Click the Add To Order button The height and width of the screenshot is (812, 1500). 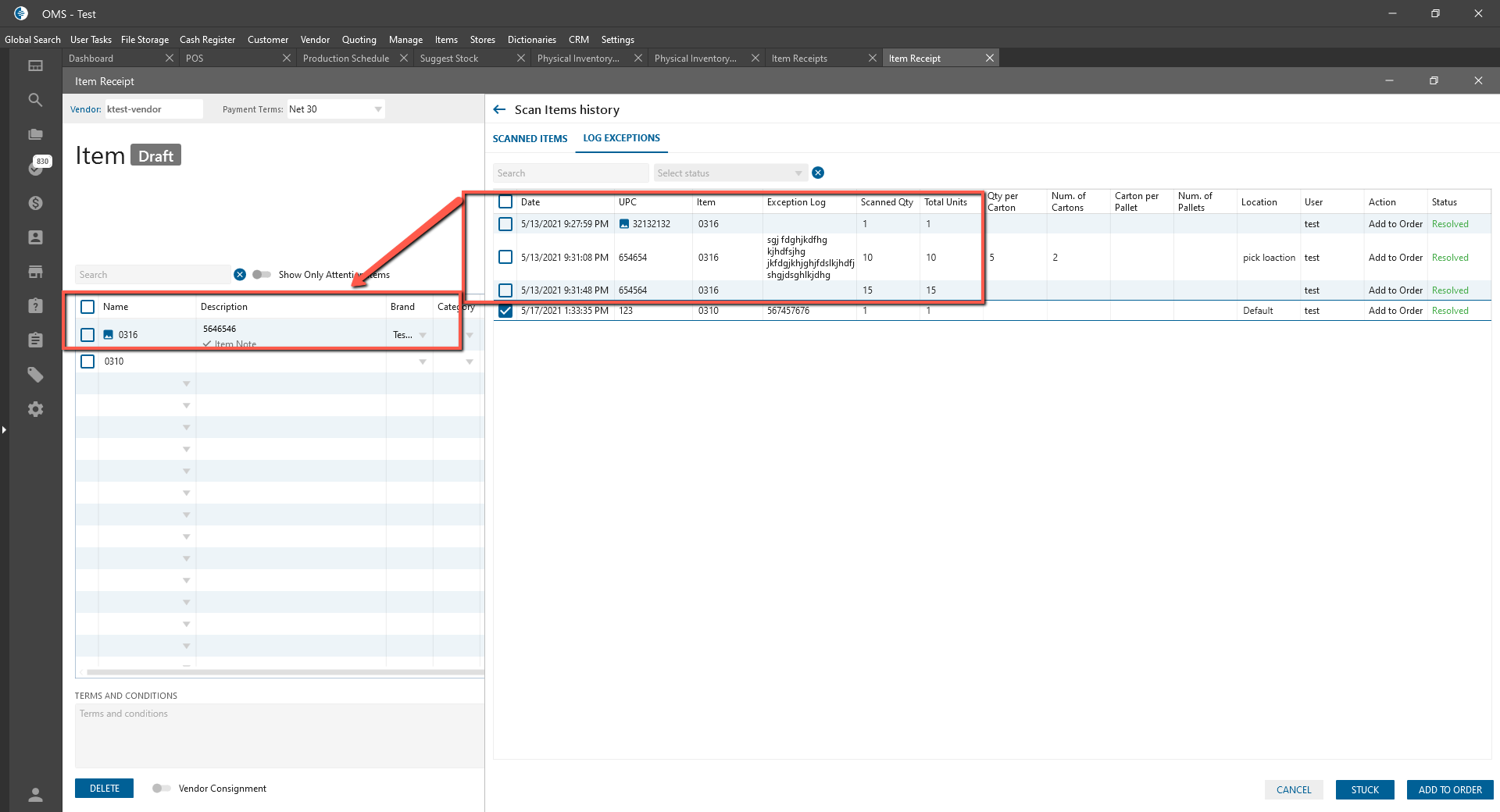click(1449, 790)
